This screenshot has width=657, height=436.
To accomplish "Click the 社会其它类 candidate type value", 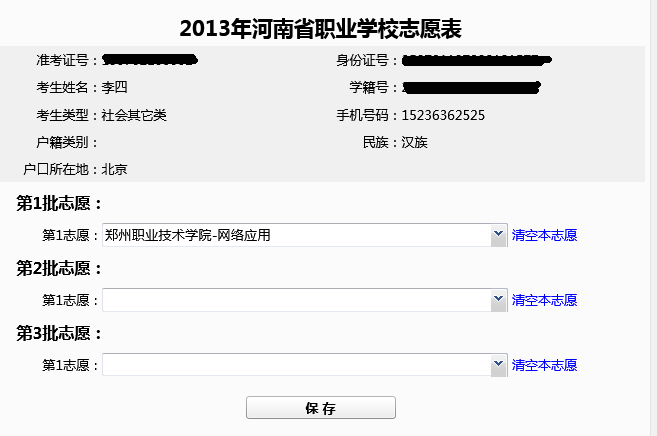I will click(x=134, y=115).
